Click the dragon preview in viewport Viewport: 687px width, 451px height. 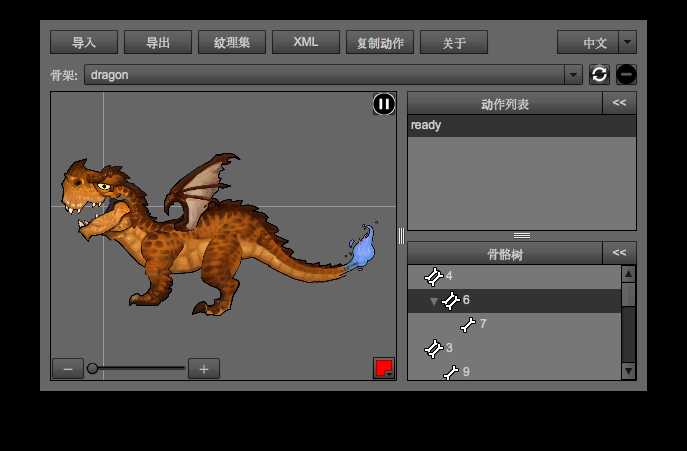pos(218,234)
